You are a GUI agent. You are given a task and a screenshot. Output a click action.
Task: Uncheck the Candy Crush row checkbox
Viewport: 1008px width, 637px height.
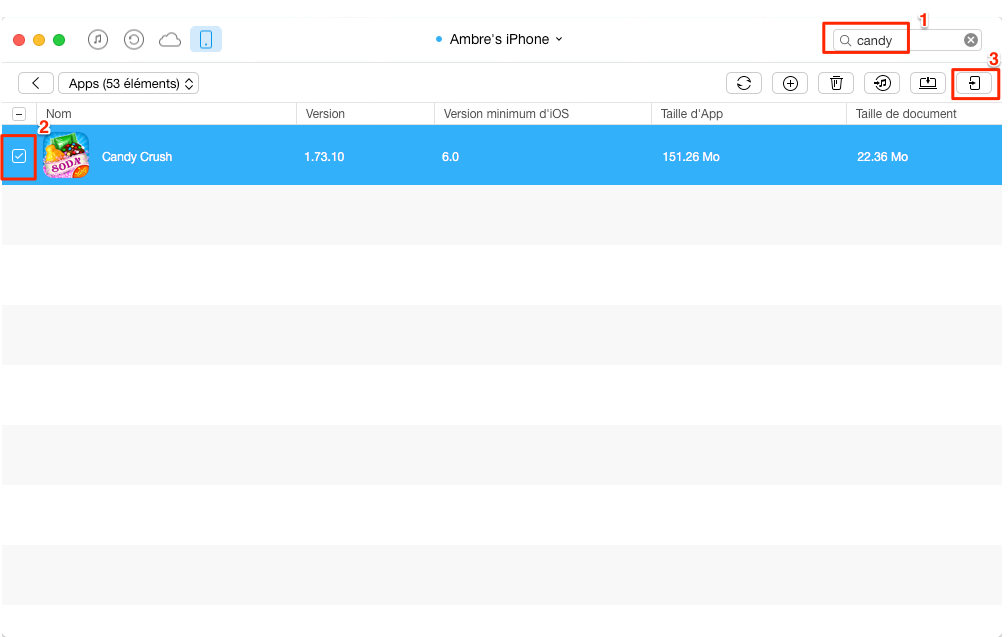19,156
